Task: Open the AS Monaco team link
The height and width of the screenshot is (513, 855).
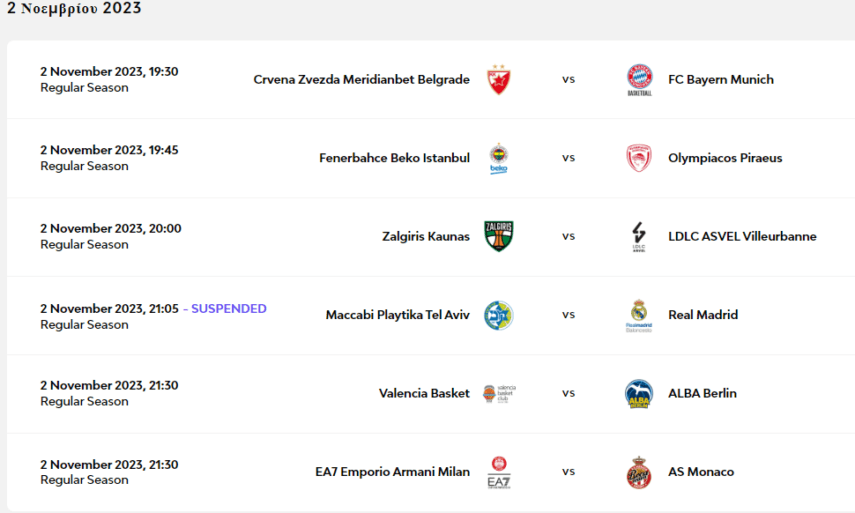Action: [x=701, y=472]
